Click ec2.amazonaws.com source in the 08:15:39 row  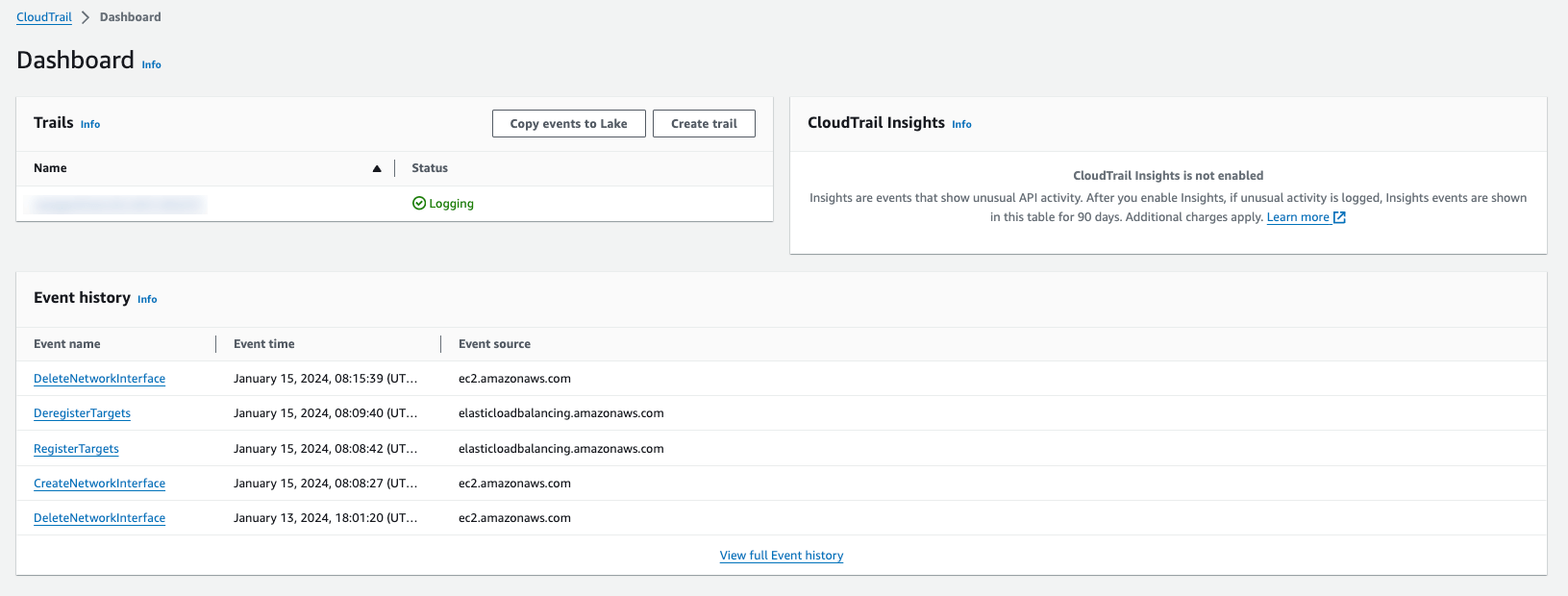[514, 379]
